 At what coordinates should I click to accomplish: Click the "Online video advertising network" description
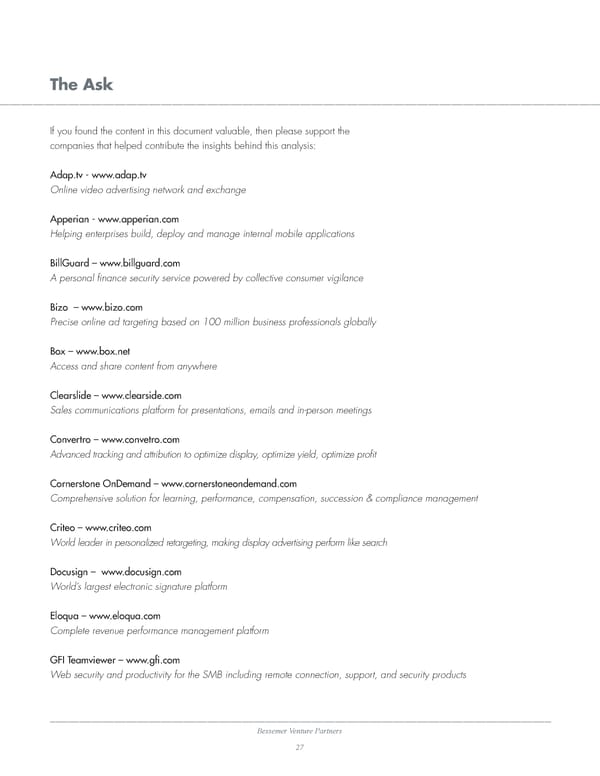pos(148,189)
